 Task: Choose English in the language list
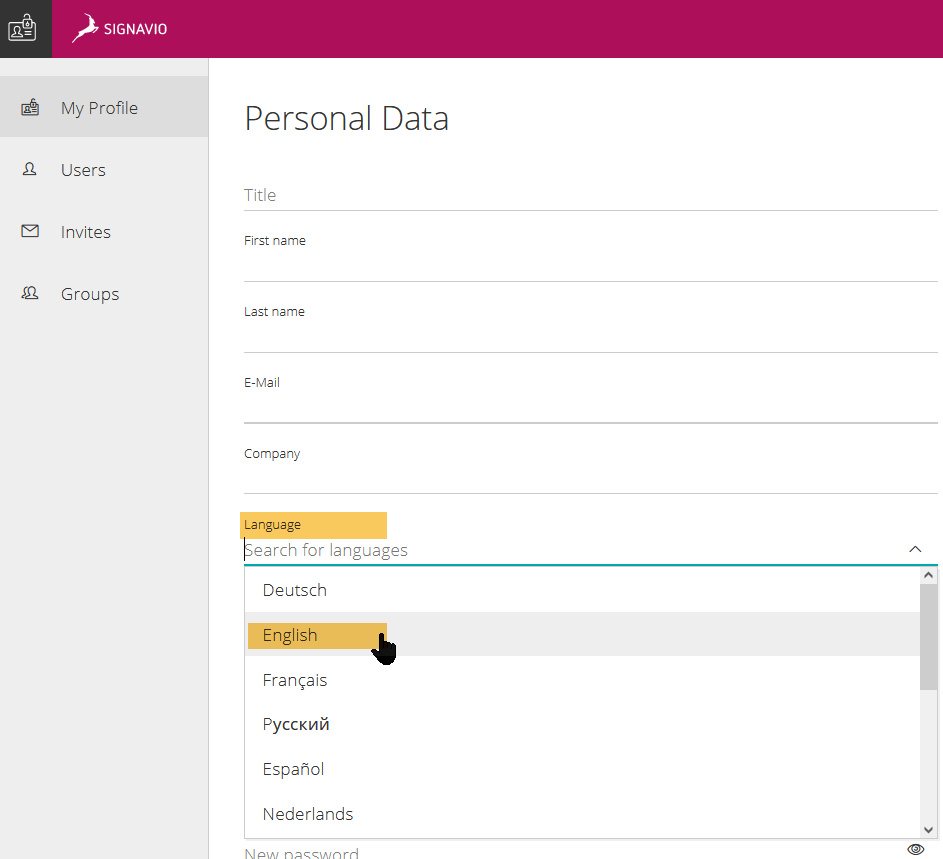coord(582,635)
